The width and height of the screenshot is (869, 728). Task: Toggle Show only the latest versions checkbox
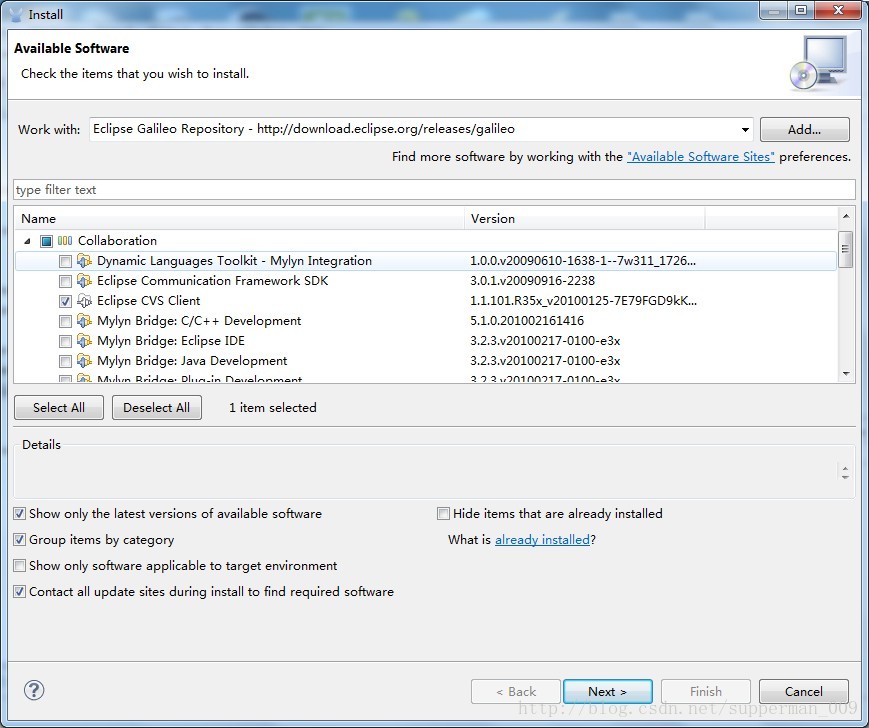tap(19, 514)
